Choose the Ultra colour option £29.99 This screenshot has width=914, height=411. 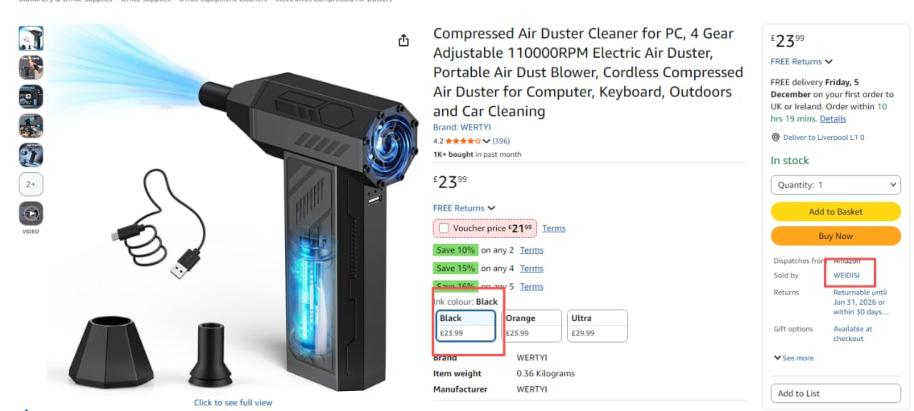tap(597, 325)
